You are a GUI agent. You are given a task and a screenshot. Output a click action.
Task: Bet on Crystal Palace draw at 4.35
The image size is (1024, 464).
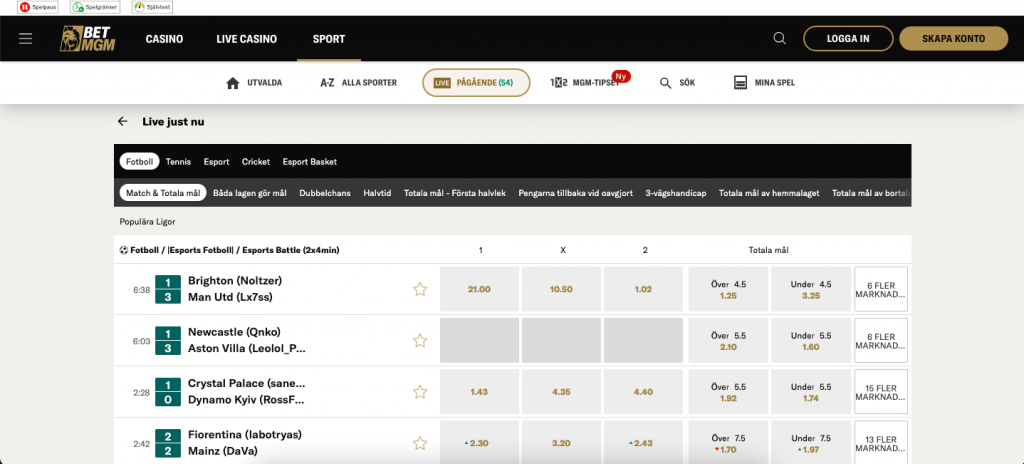562,391
